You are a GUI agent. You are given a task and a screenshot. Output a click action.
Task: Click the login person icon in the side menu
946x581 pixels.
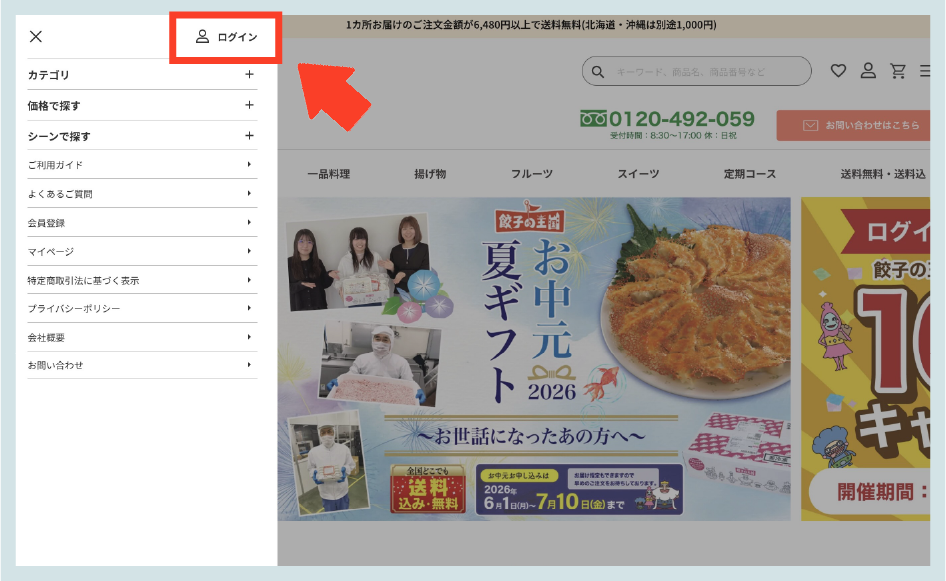tap(202, 37)
